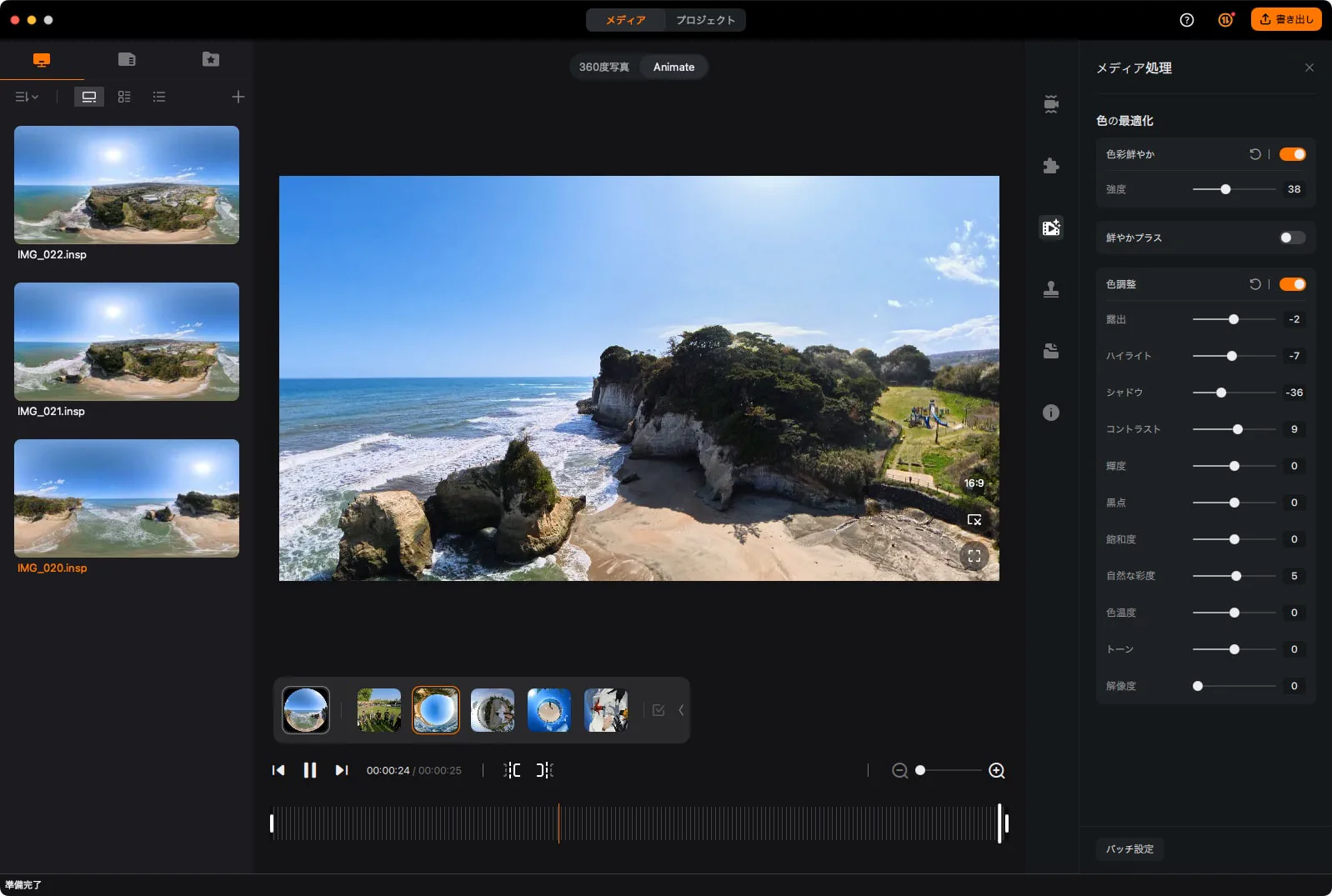The image size is (1332, 896).
Task: Click the timeline zoom slider handle
Action: tap(920, 770)
